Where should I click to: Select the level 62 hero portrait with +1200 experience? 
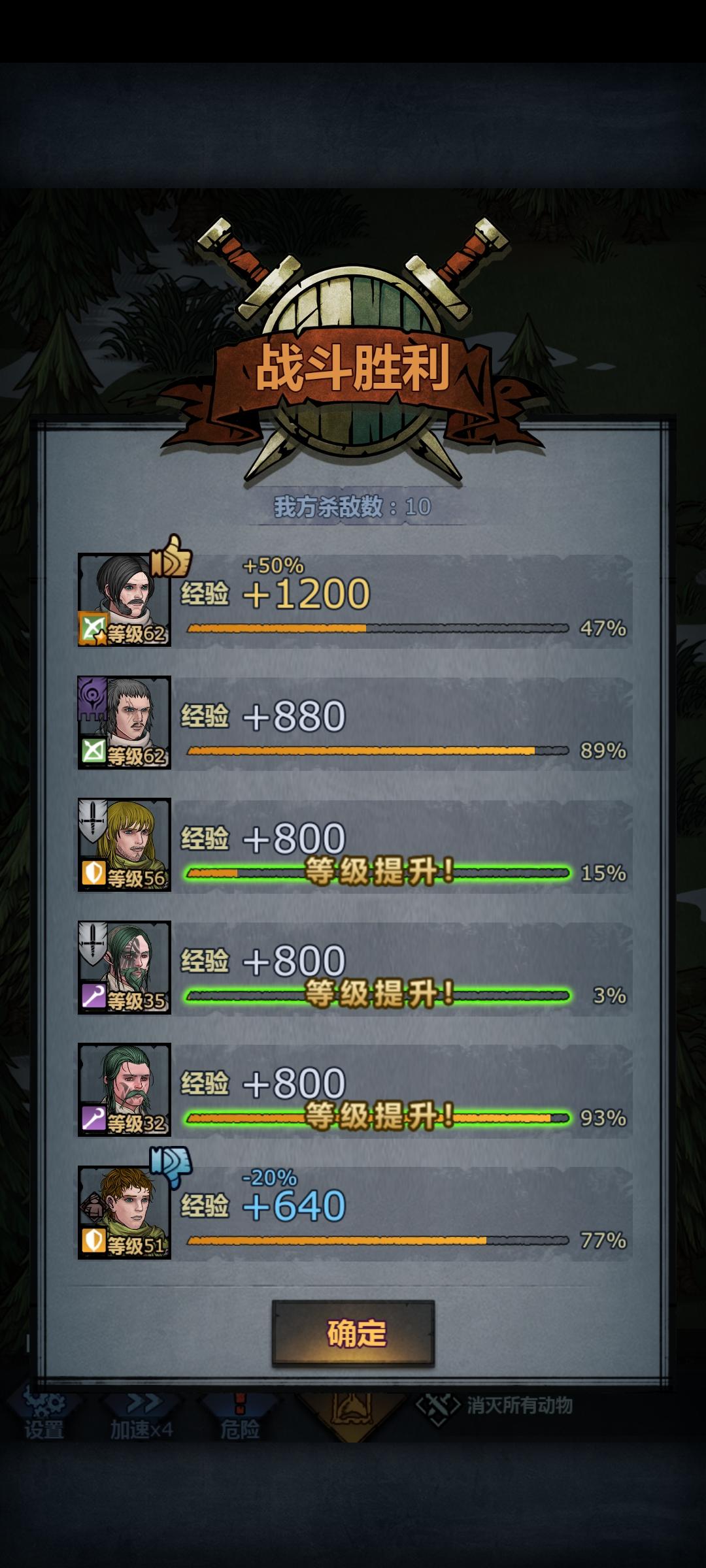[124, 600]
